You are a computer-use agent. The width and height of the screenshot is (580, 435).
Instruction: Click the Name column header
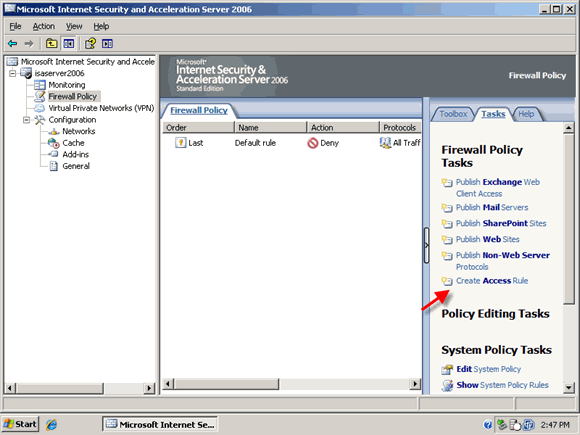(271, 128)
